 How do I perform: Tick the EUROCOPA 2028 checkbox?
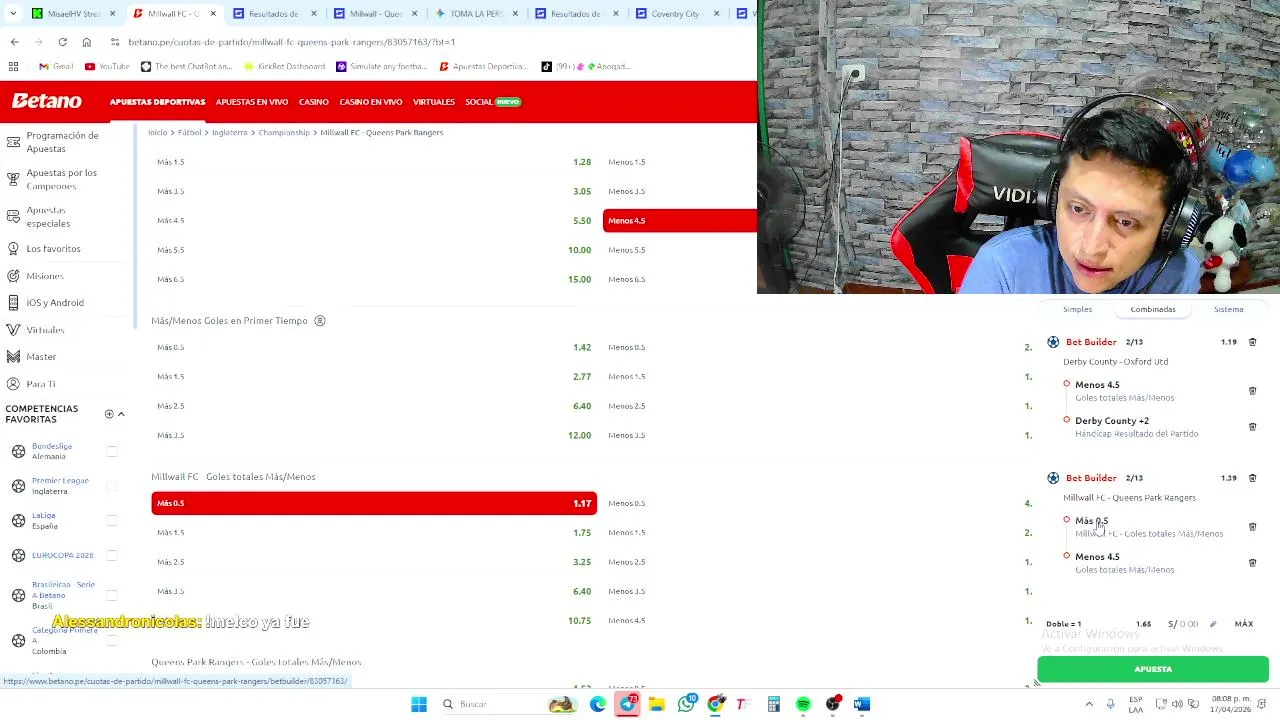pyautogui.click(x=112, y=555)
